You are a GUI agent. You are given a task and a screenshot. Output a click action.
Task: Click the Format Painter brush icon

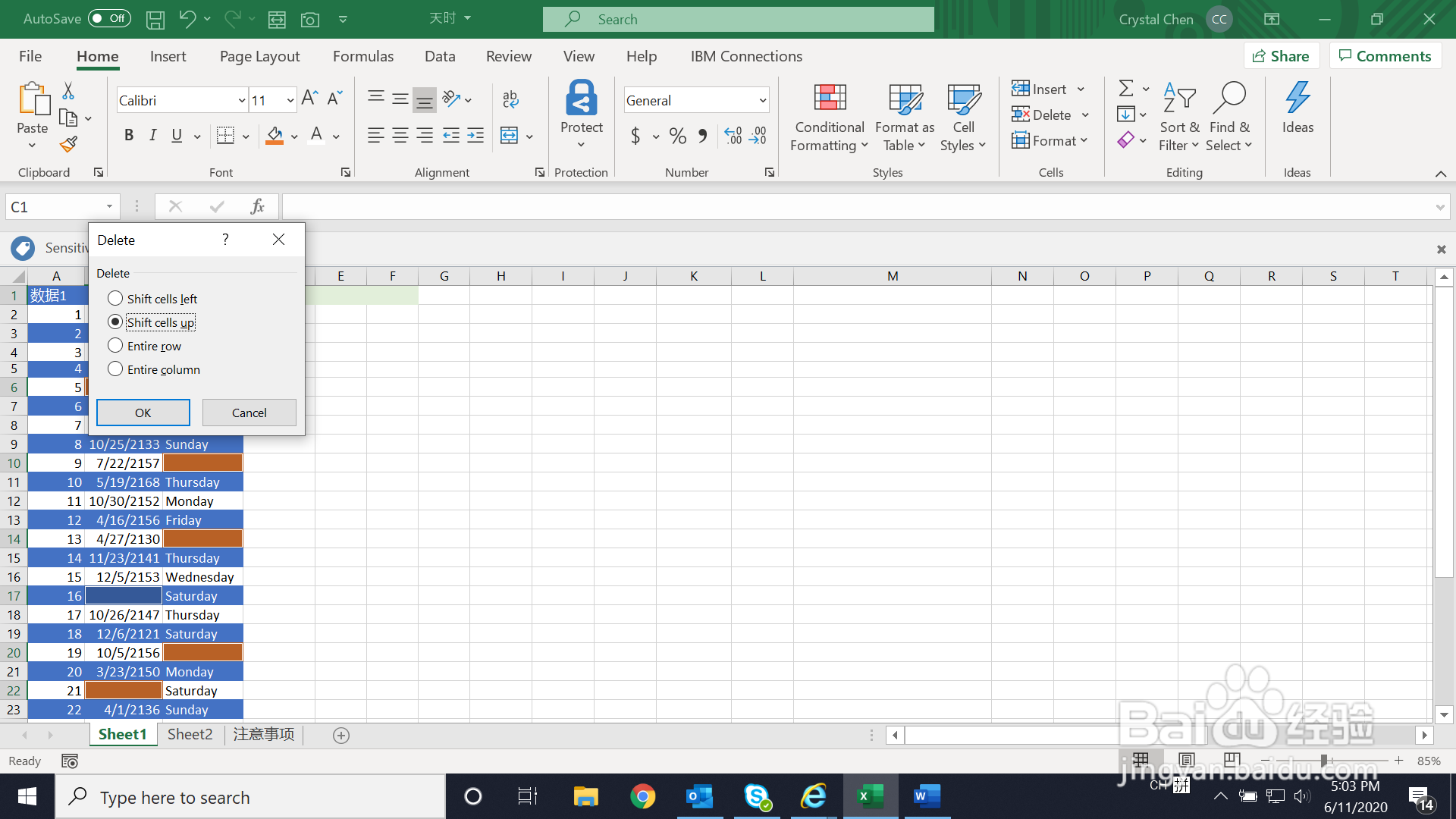[68, 144]
